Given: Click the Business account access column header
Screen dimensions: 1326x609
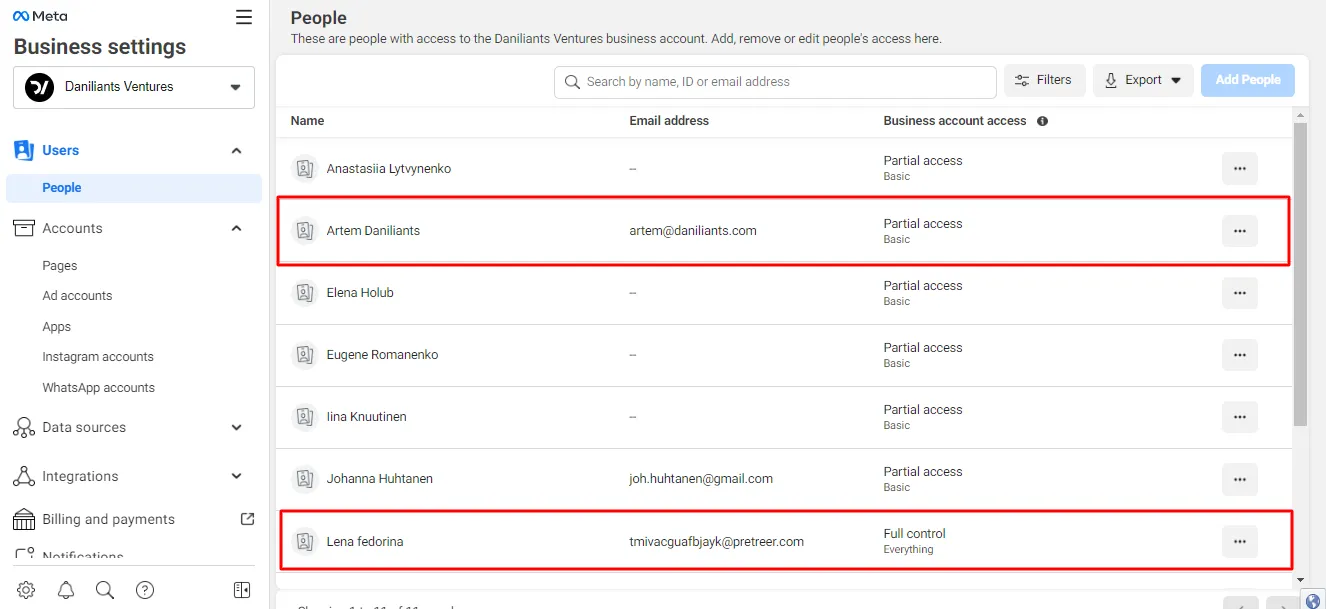Looking at the screenshot, I should point(955,121).
